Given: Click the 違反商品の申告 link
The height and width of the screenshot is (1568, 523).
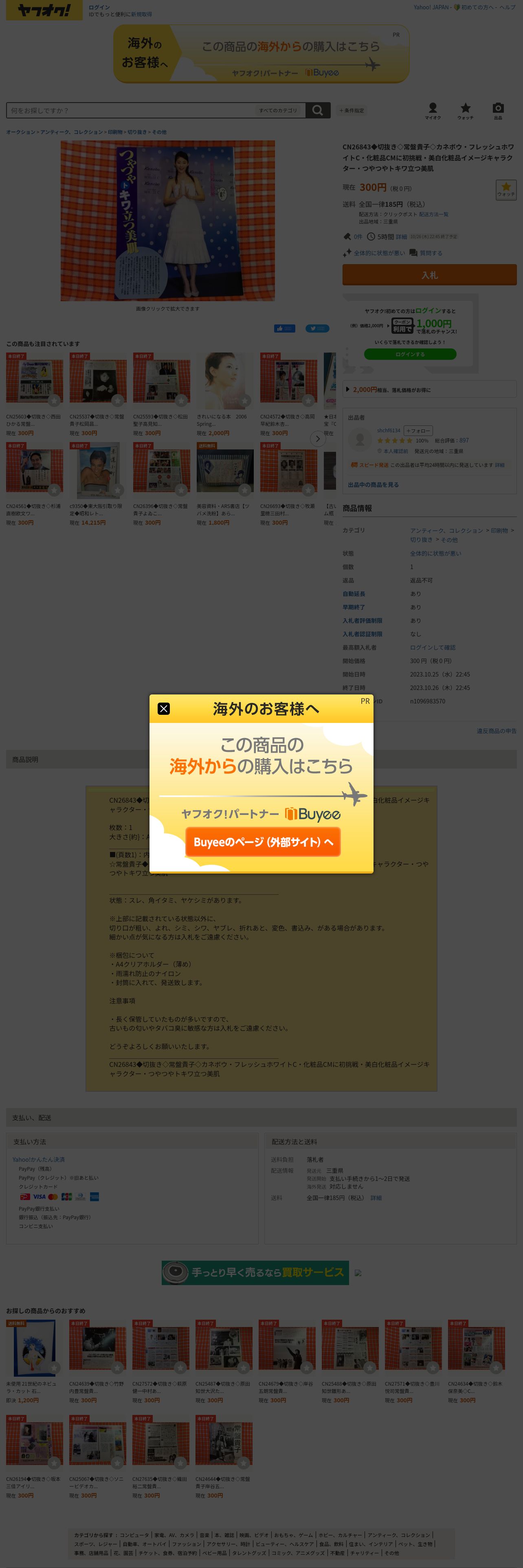Looking at the screenshot, I should pyautogui.click(x=496, y=731).
